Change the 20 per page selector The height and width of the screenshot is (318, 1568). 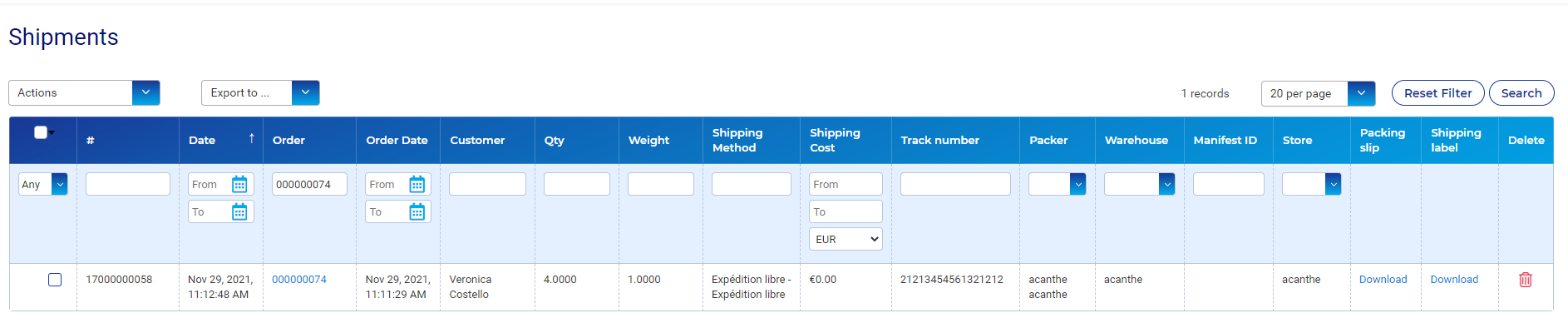1318,93
